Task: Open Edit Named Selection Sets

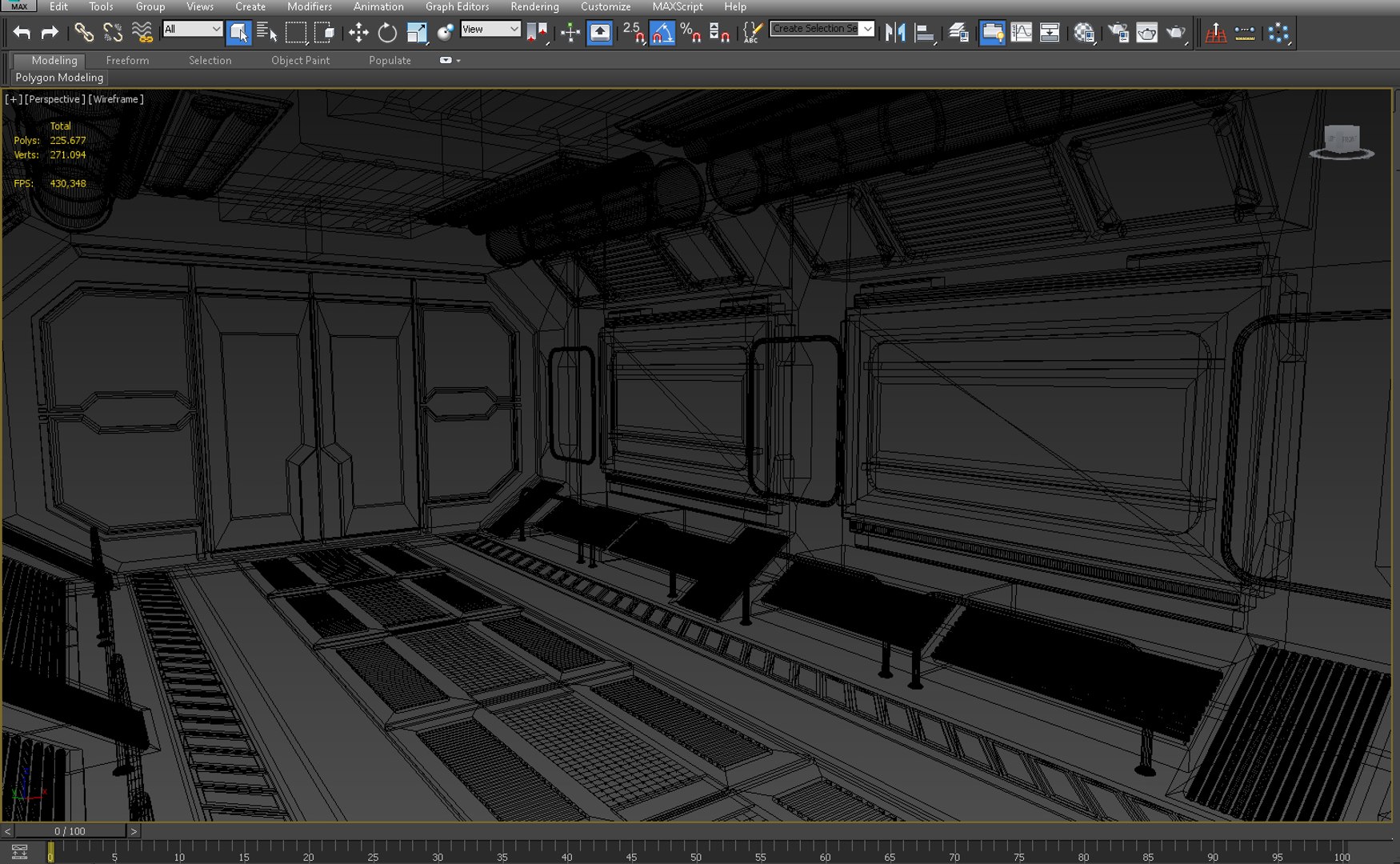Action: (x=752, y=33)
